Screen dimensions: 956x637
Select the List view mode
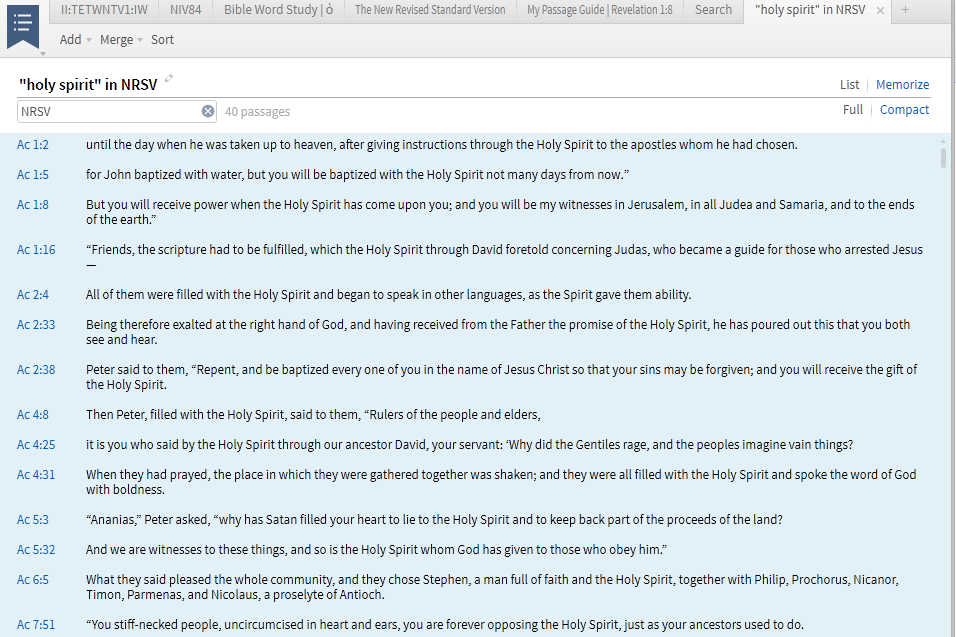849,85
